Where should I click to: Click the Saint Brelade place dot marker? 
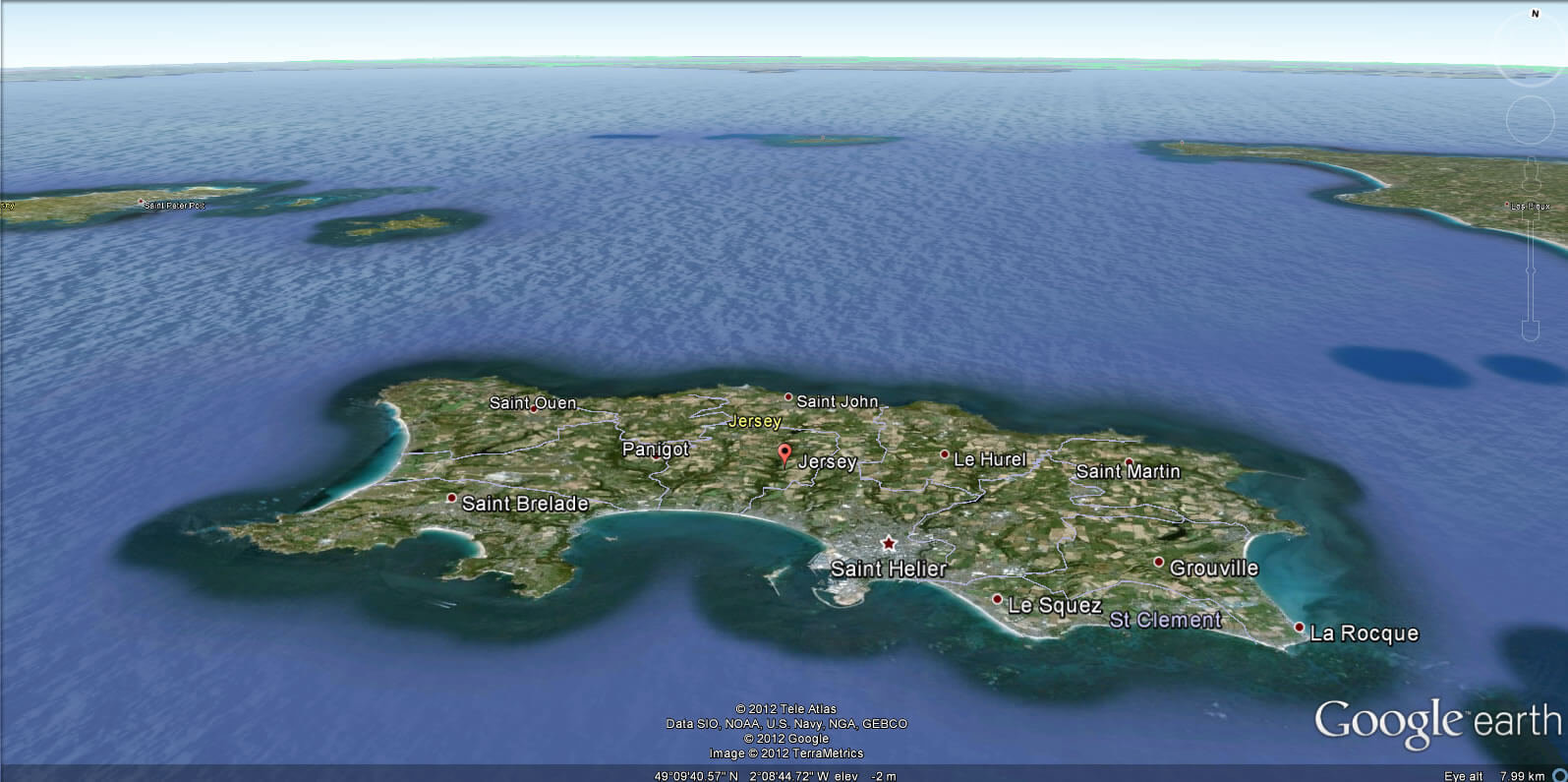(452, 499)
